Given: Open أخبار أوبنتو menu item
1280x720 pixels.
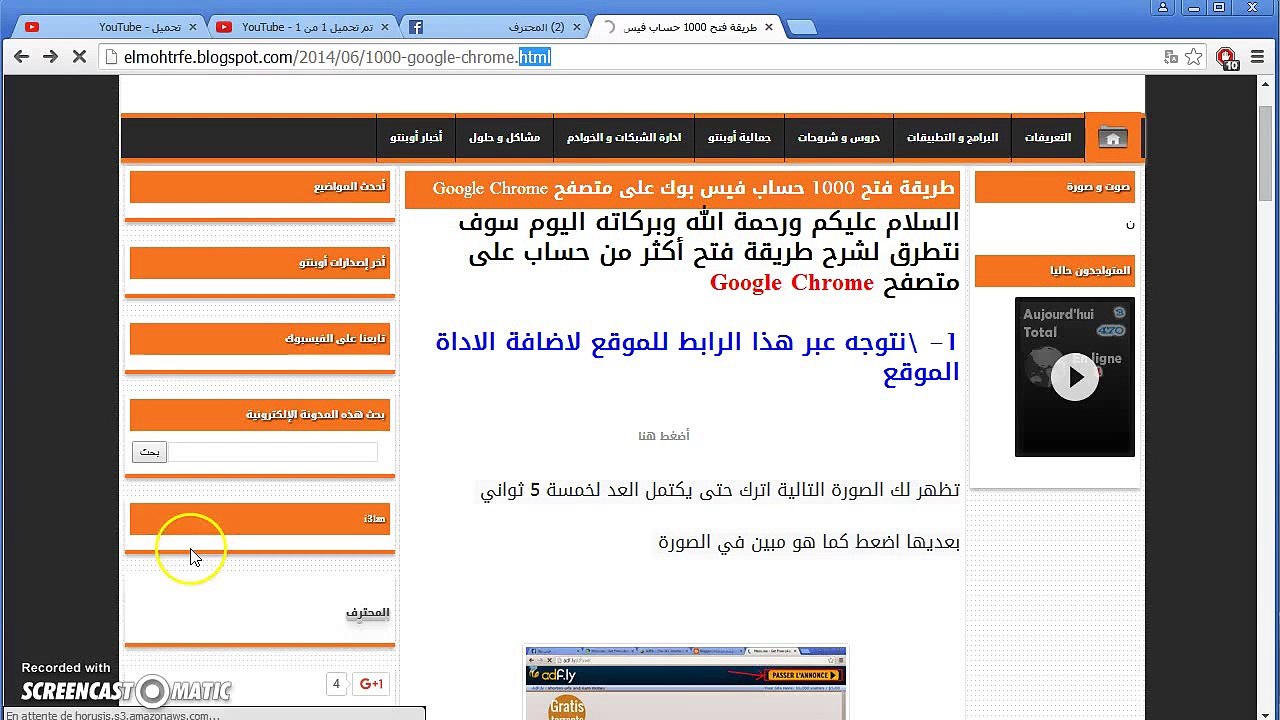Looking at the screenshot, I should tap(416, 138).
